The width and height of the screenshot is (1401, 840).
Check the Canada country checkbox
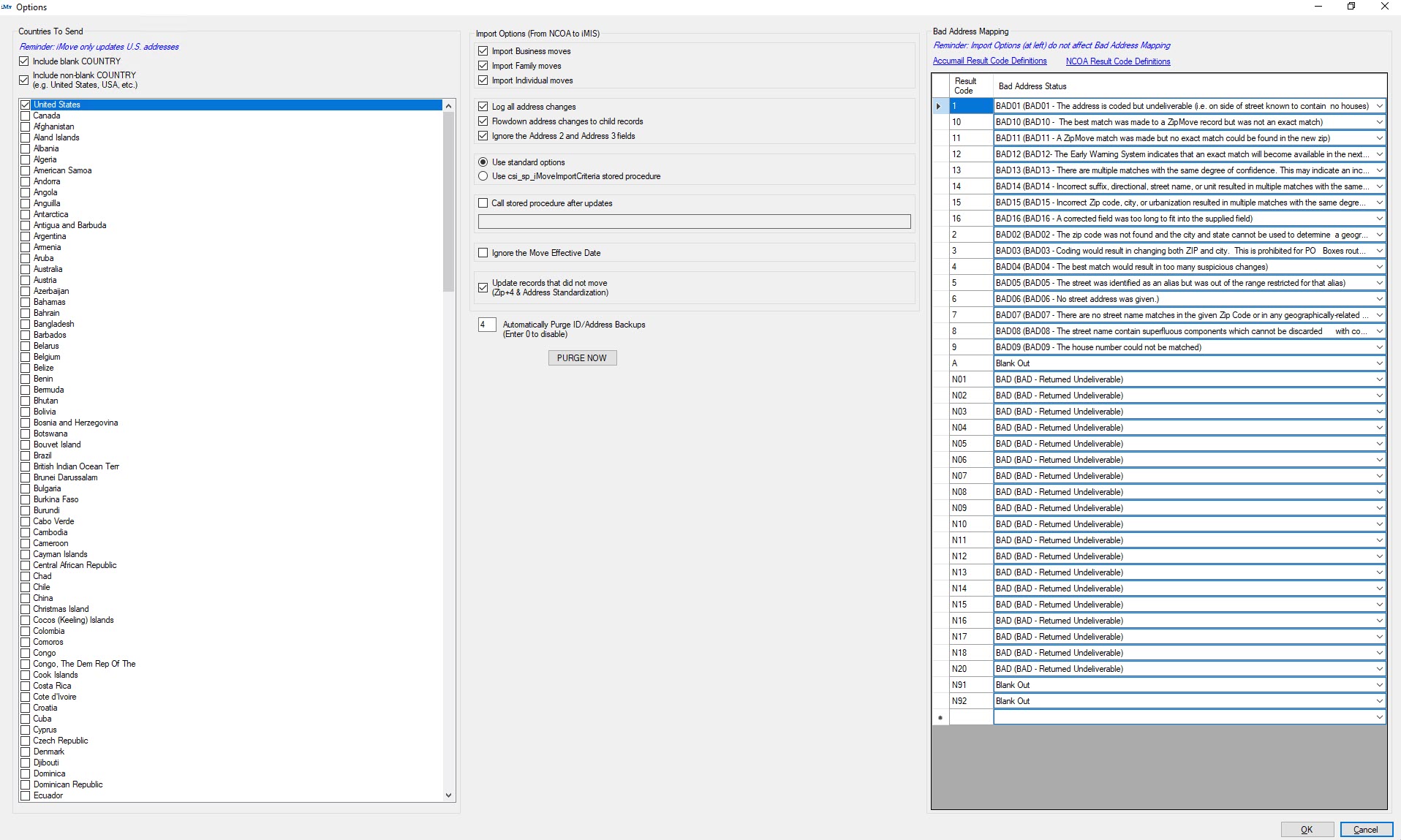[x=26, y=116]
